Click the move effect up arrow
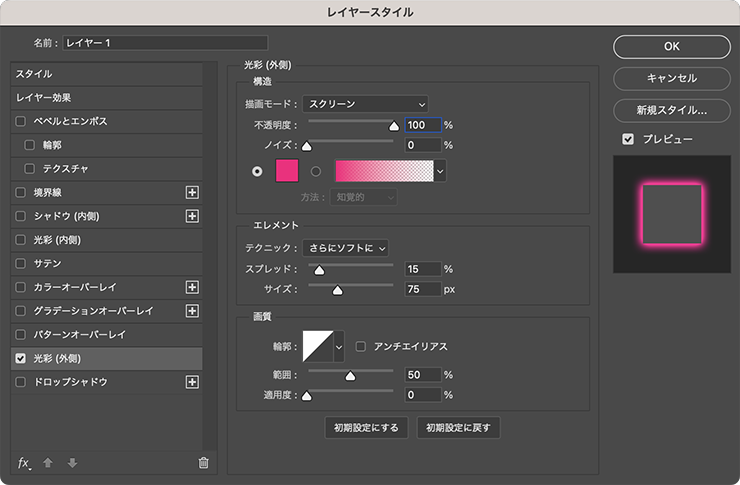This screenshot has width=740, height=485. coord(47,463)
